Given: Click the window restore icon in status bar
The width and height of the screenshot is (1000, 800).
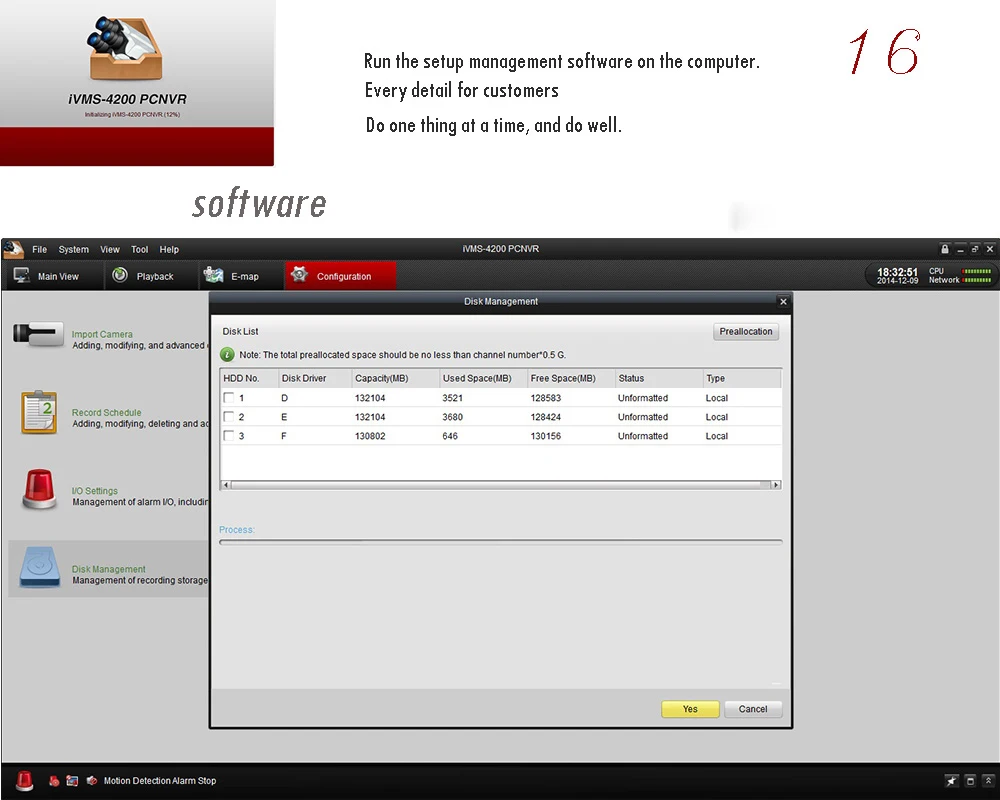Looking at the screenshot, I should pyautogui.click(x=970, y=781).
